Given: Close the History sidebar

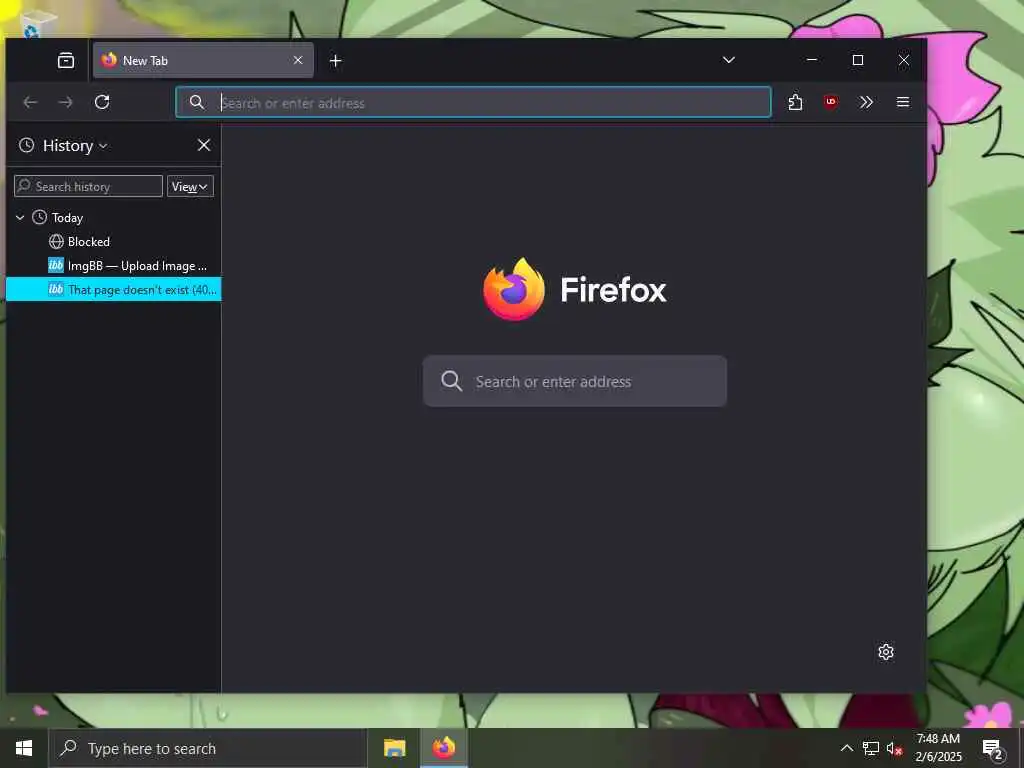Looking at the screenshot, I should tap(204, 145).
